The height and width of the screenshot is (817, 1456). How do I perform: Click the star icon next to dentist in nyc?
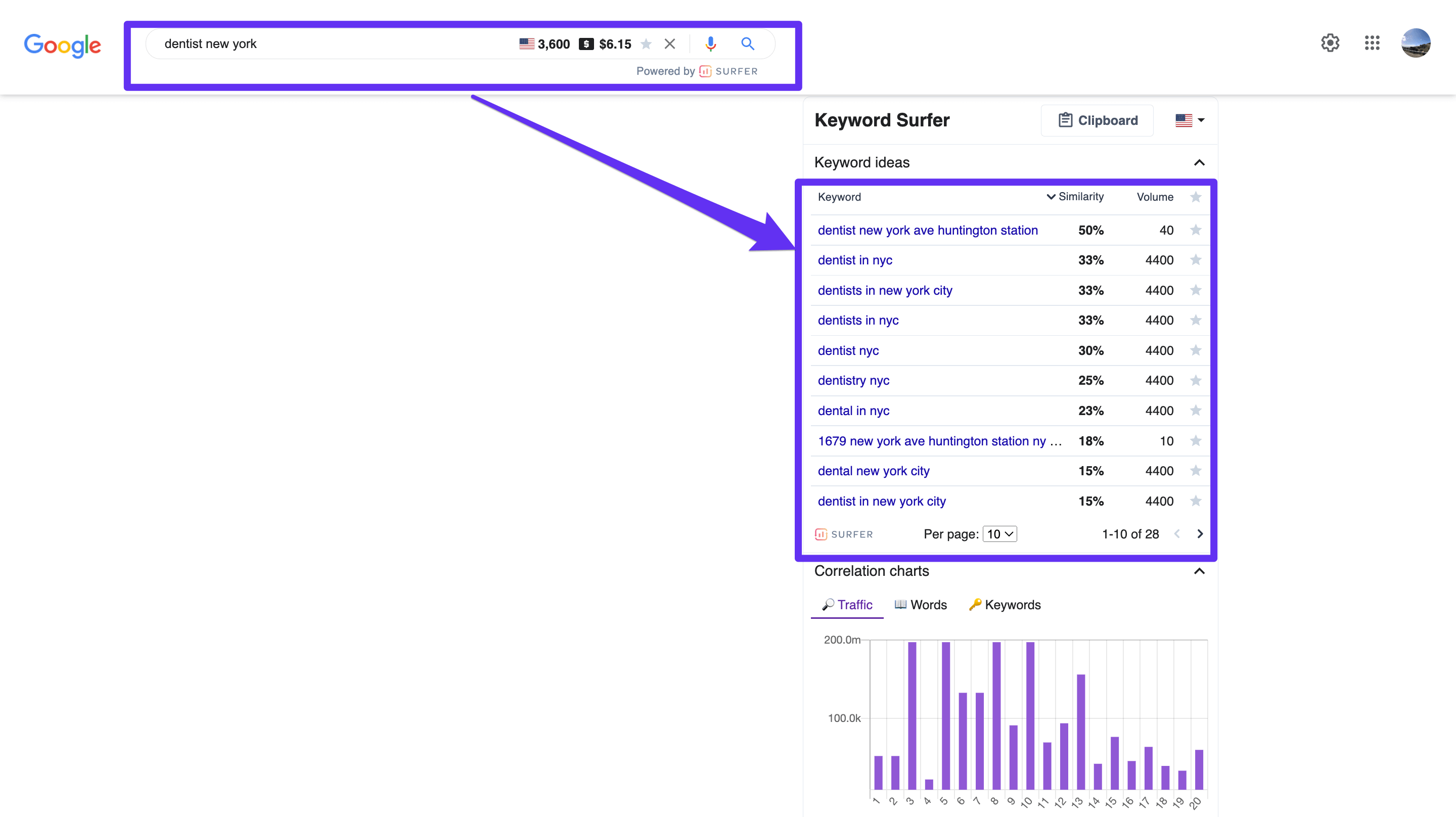[x=1198, y=260]
